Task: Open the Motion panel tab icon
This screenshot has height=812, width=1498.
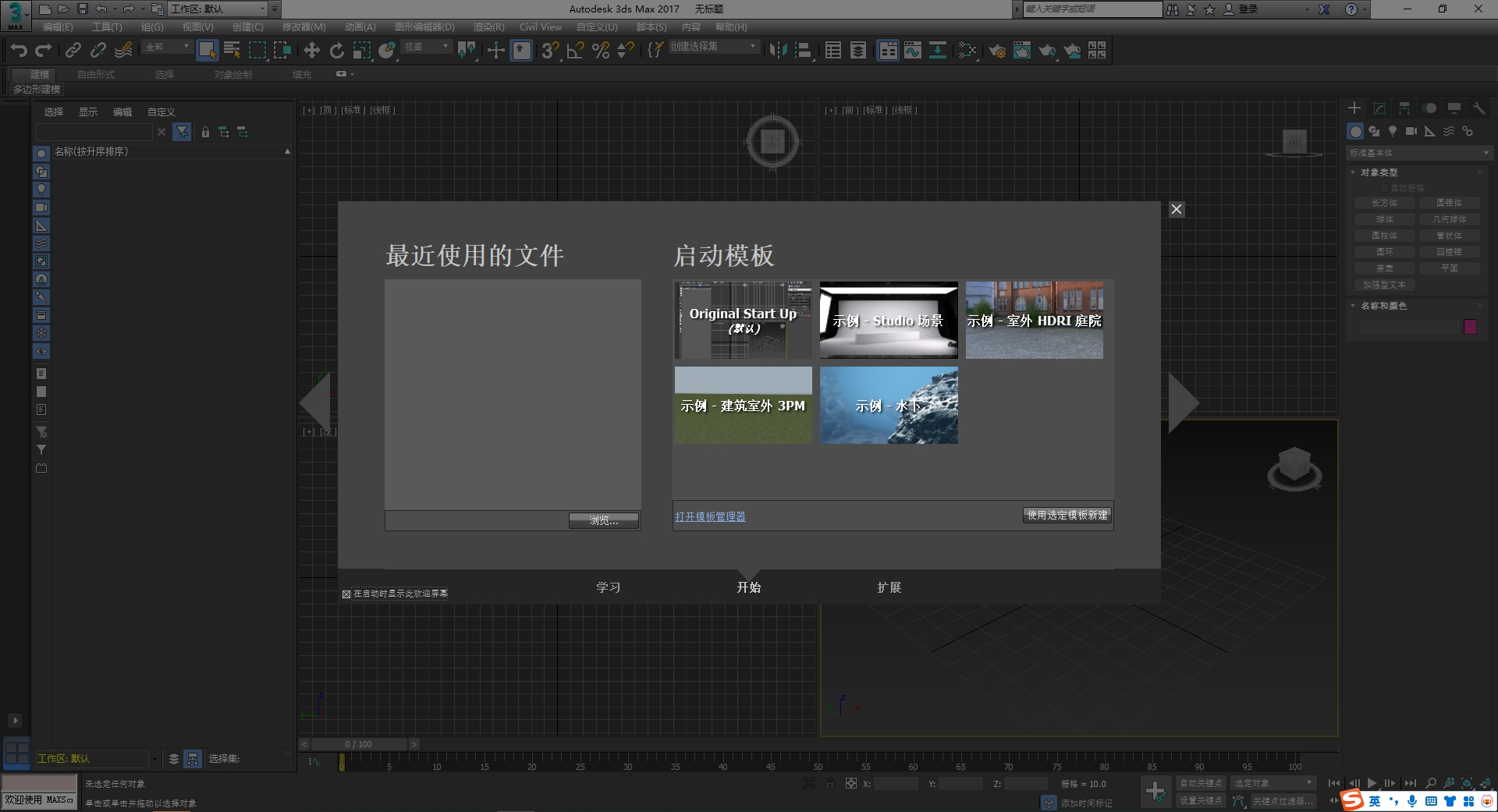Action: (1429, 108)
